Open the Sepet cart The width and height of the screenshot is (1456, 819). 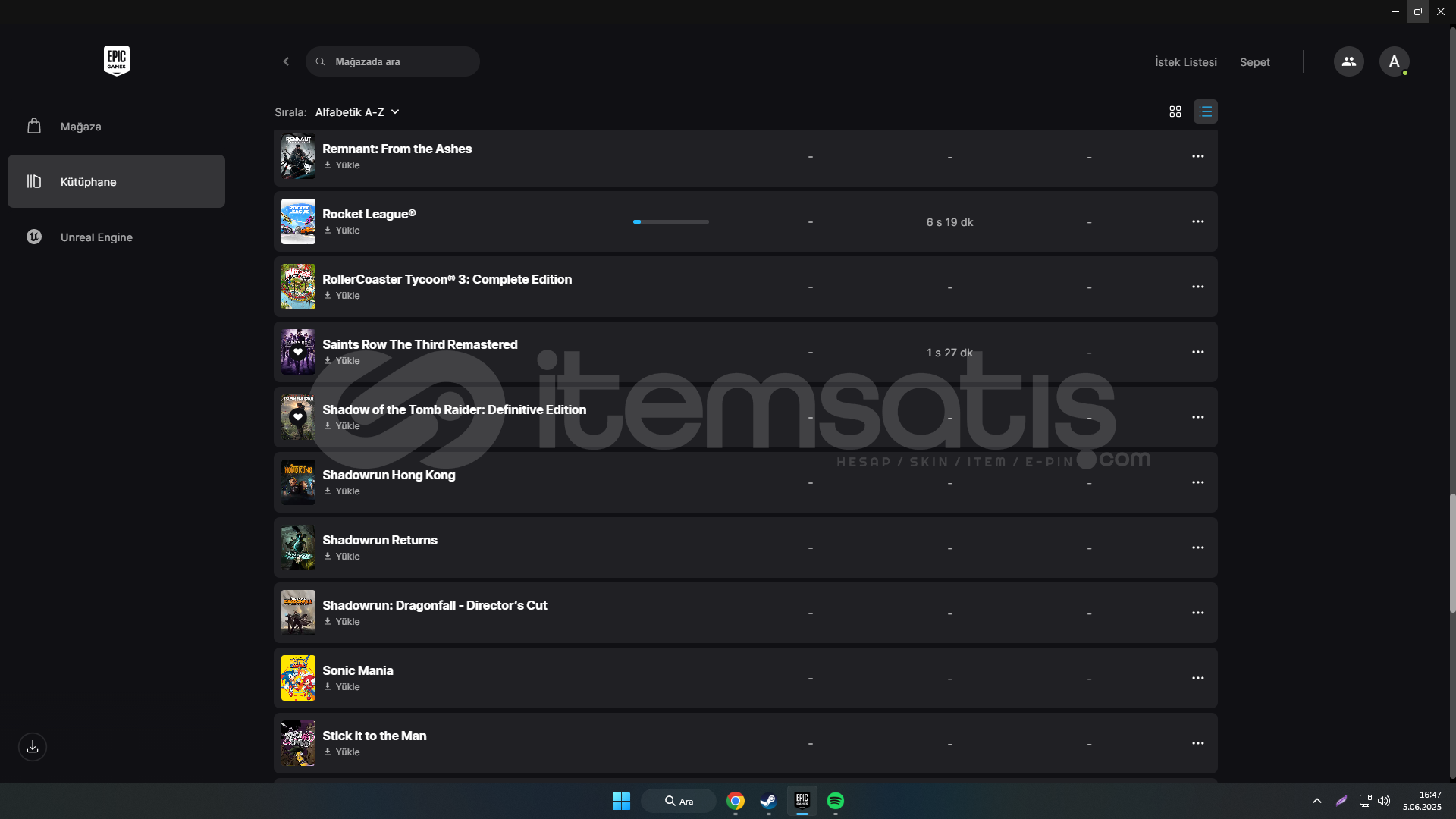(1254, 62)
